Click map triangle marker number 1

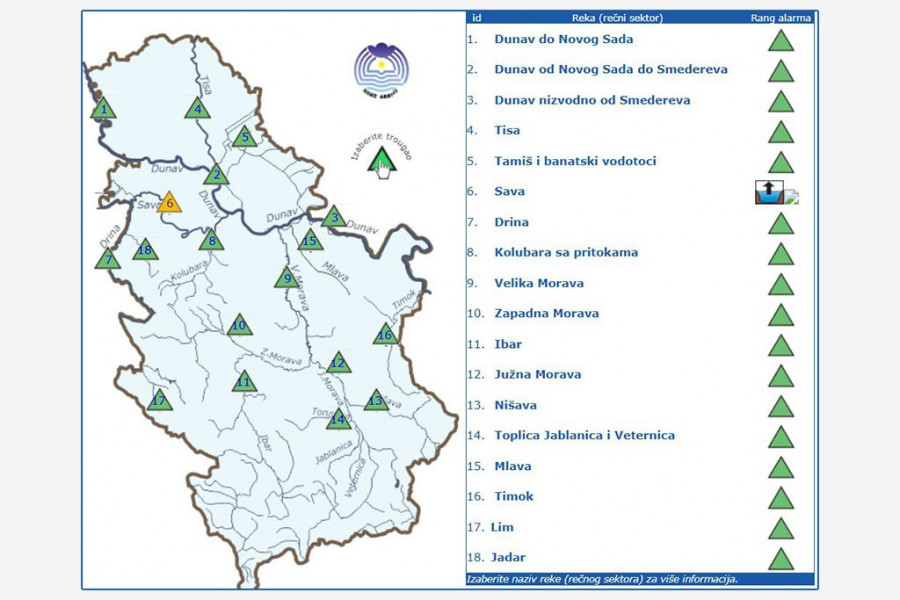pyautogui.click(x=103, y=109)
